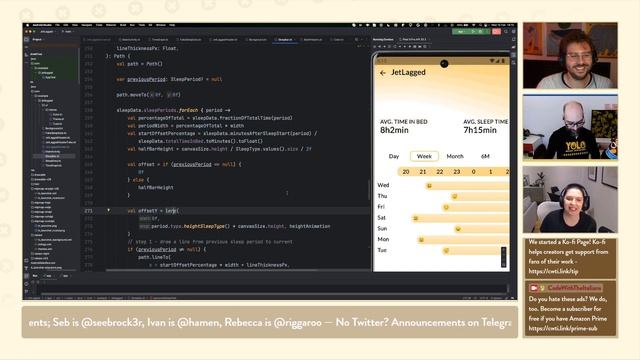Open the ko-fi cwti.link/tip link

[553, 271]
